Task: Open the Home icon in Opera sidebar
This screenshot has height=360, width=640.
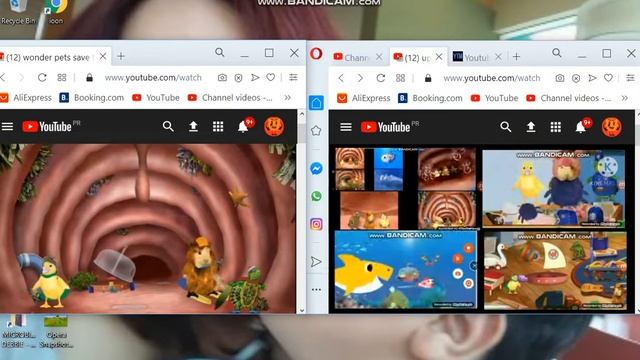Action: (x=316, y=103)
